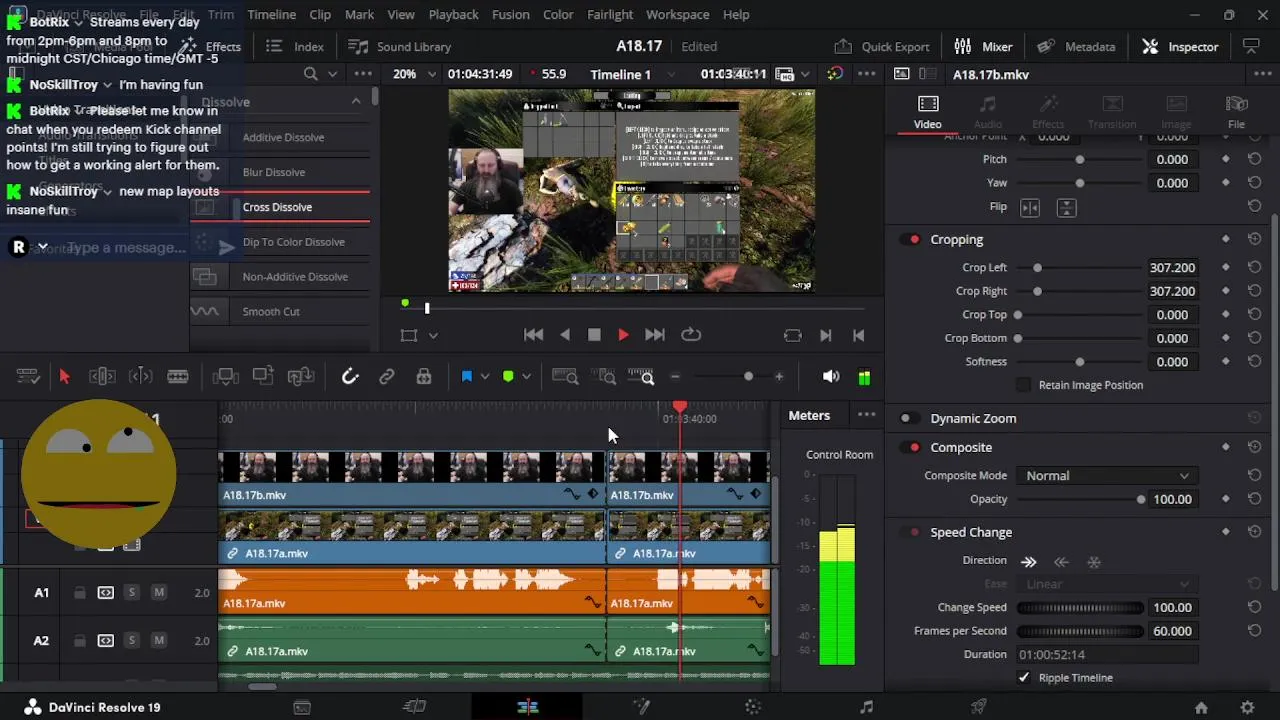Open the Cut page icon
The height and width of the screenshot is (720, 1280).
[x=414, y=707]
